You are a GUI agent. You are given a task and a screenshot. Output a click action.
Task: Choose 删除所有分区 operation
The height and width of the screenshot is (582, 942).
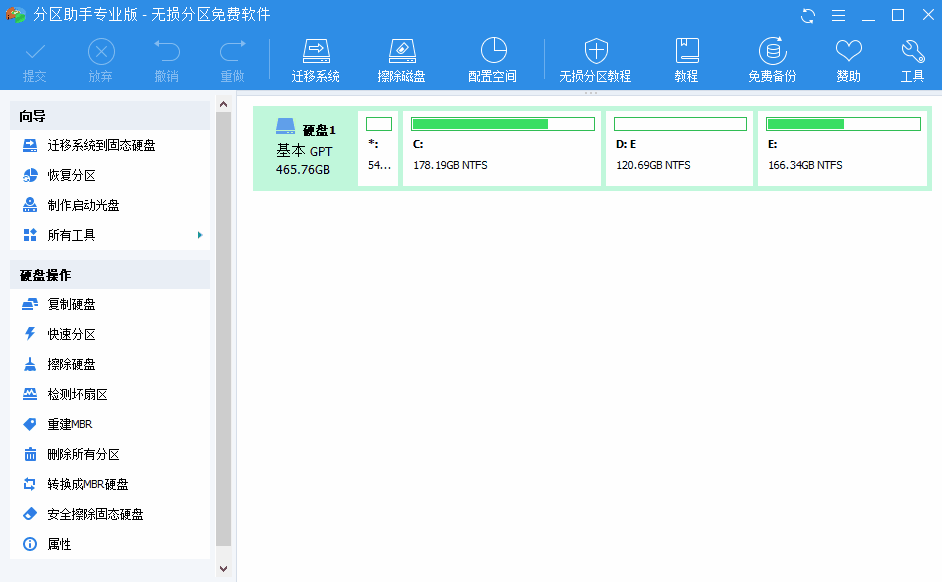click(x=110, y=454)
